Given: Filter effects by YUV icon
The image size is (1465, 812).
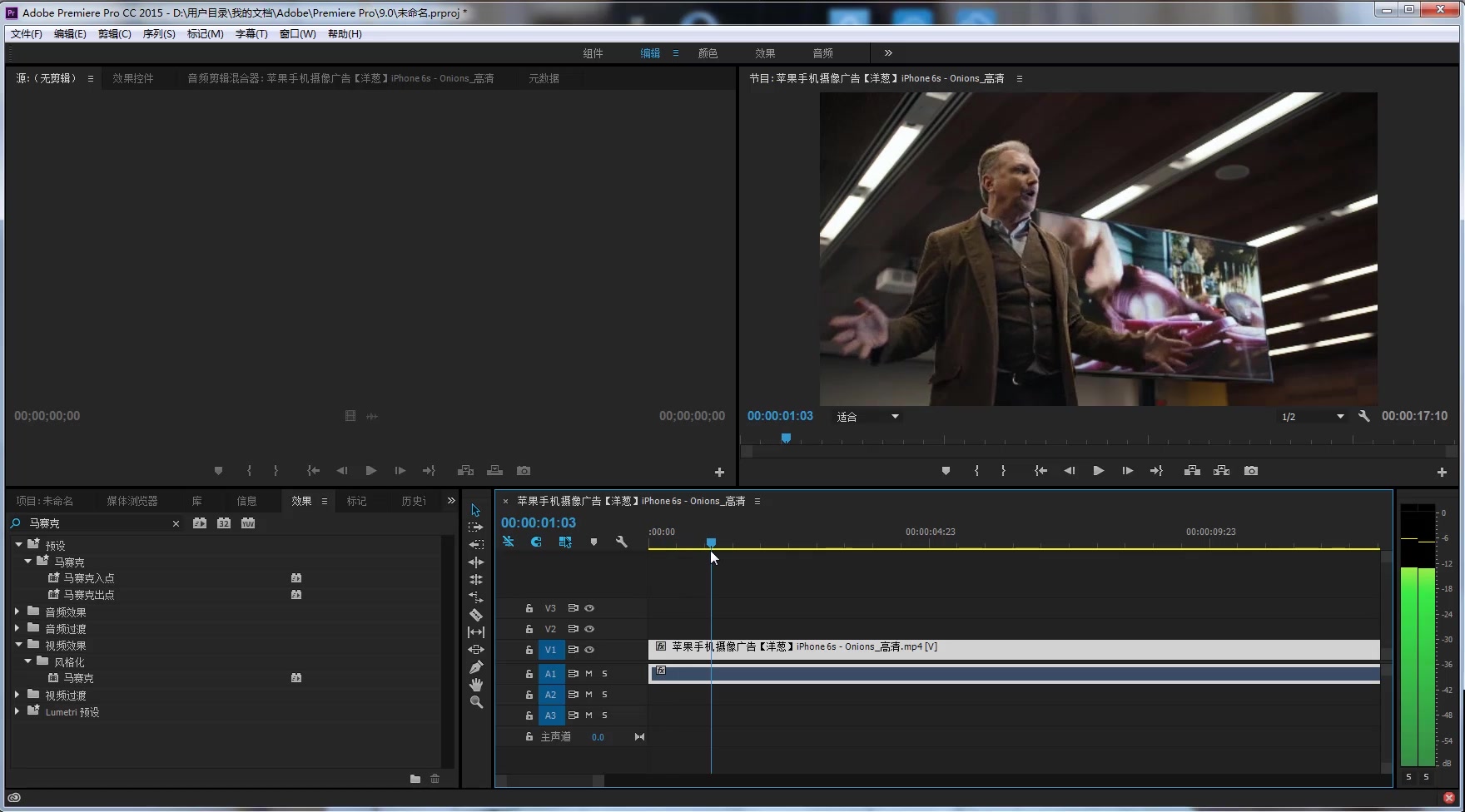Looking at the screenshot, I should tap(248, 523).
